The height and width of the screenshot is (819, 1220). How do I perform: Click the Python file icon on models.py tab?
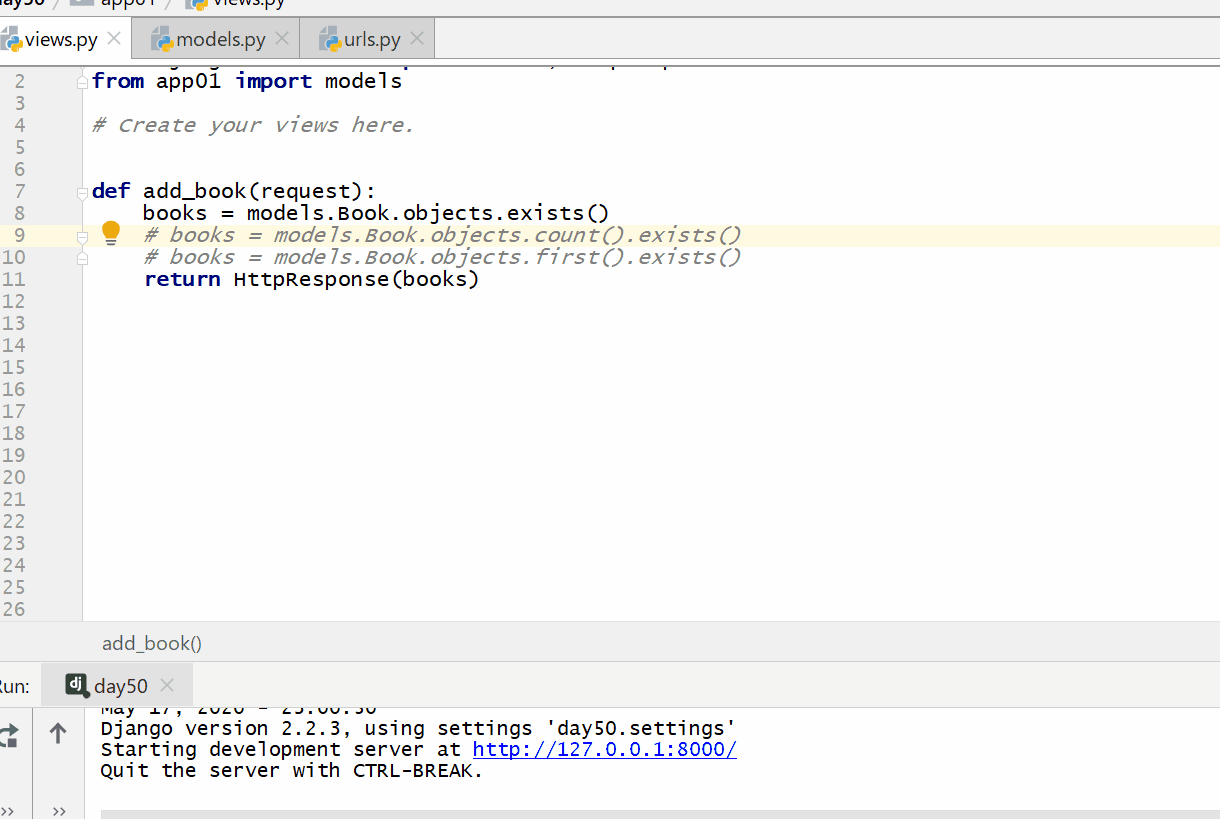[161, 40]
